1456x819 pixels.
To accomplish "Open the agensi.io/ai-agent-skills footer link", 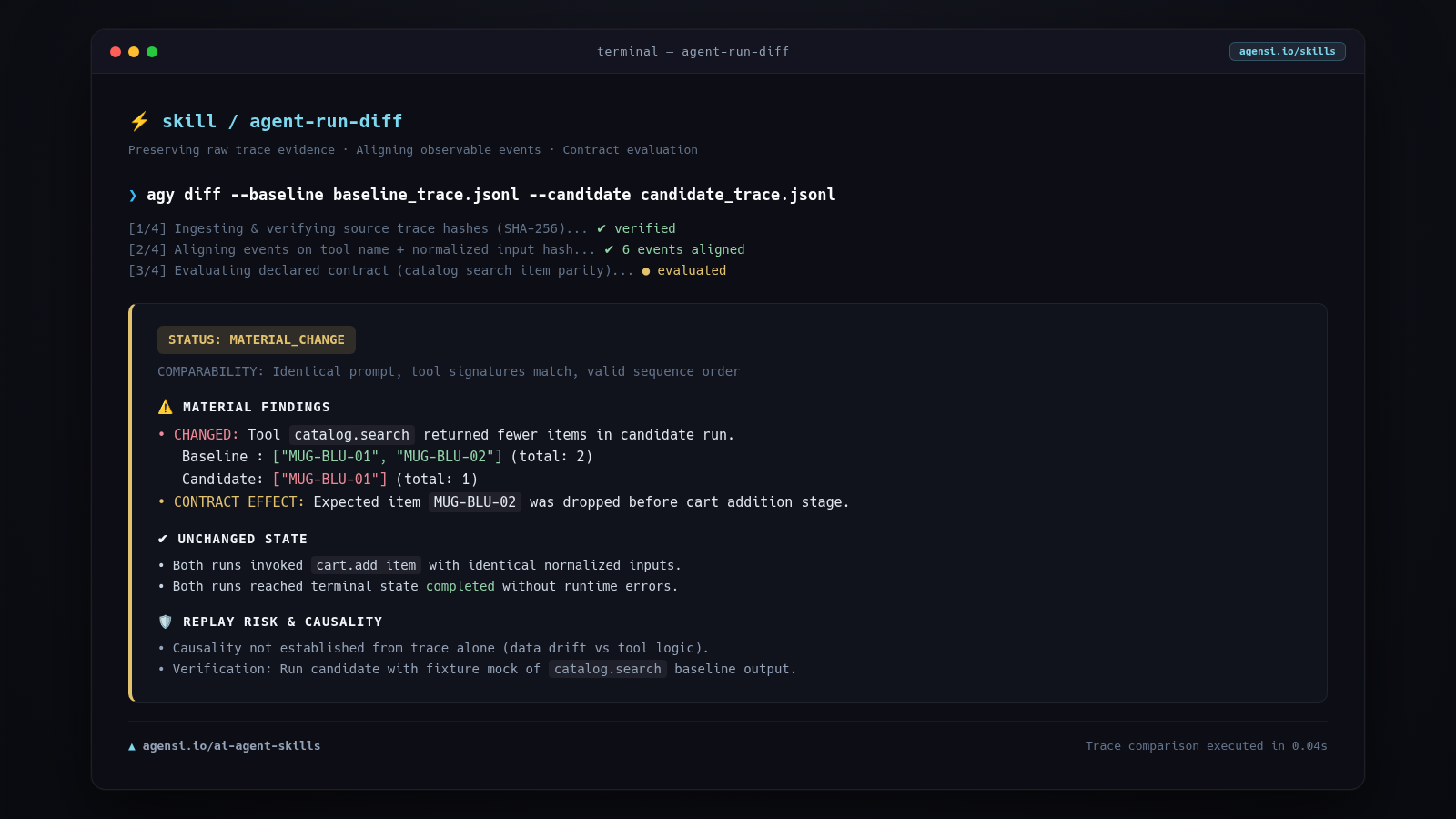I will (231, 746).
